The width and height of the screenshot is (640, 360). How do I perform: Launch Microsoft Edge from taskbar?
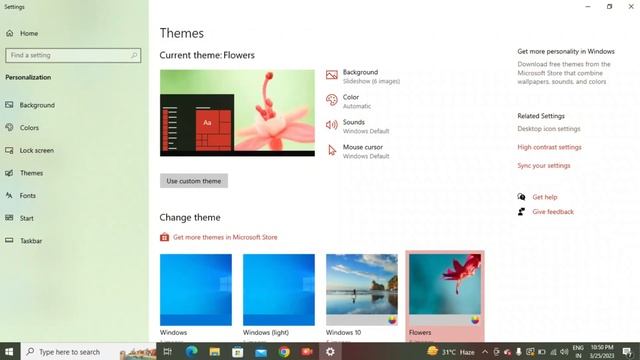point(191,351)
